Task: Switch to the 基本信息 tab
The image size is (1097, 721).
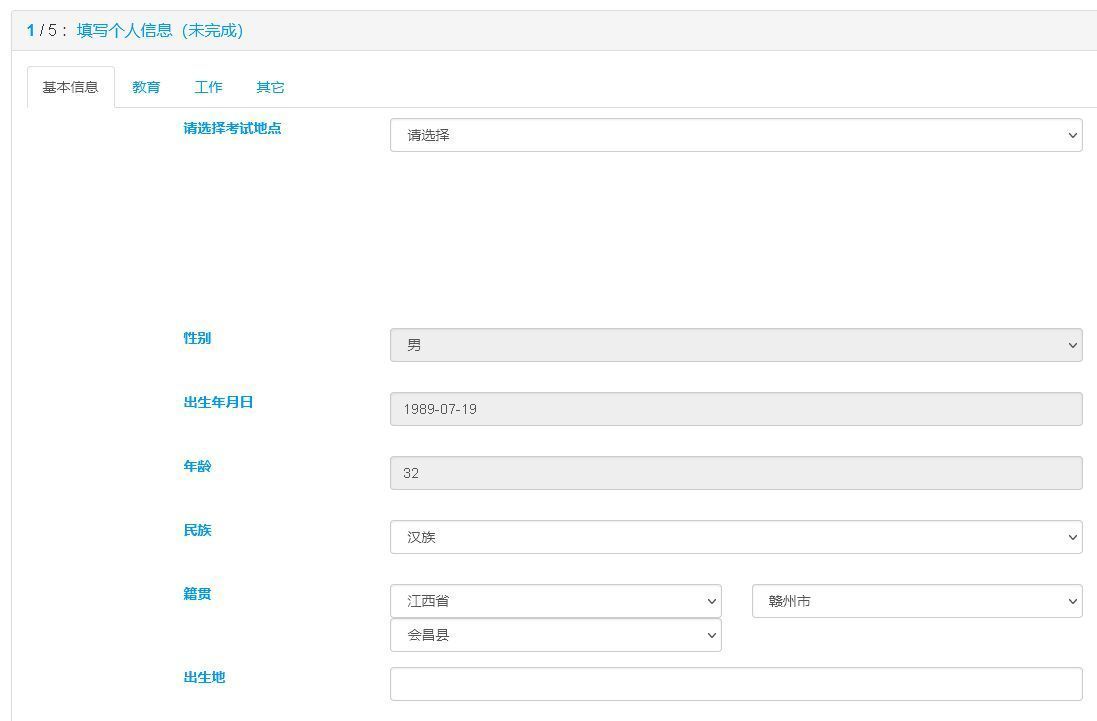Action: [x=70, y=87]
